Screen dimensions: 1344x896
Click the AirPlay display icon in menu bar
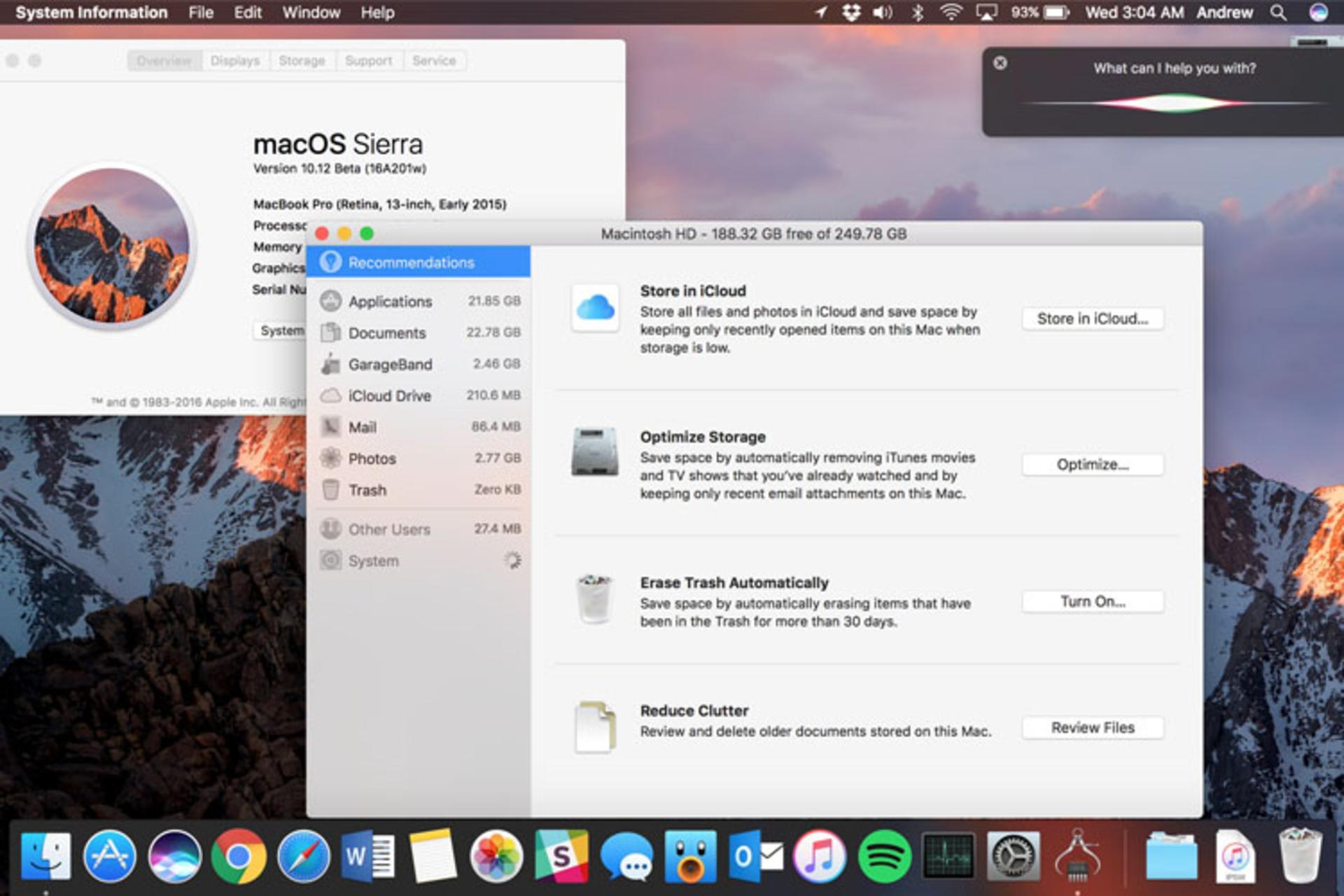[986, 13]
